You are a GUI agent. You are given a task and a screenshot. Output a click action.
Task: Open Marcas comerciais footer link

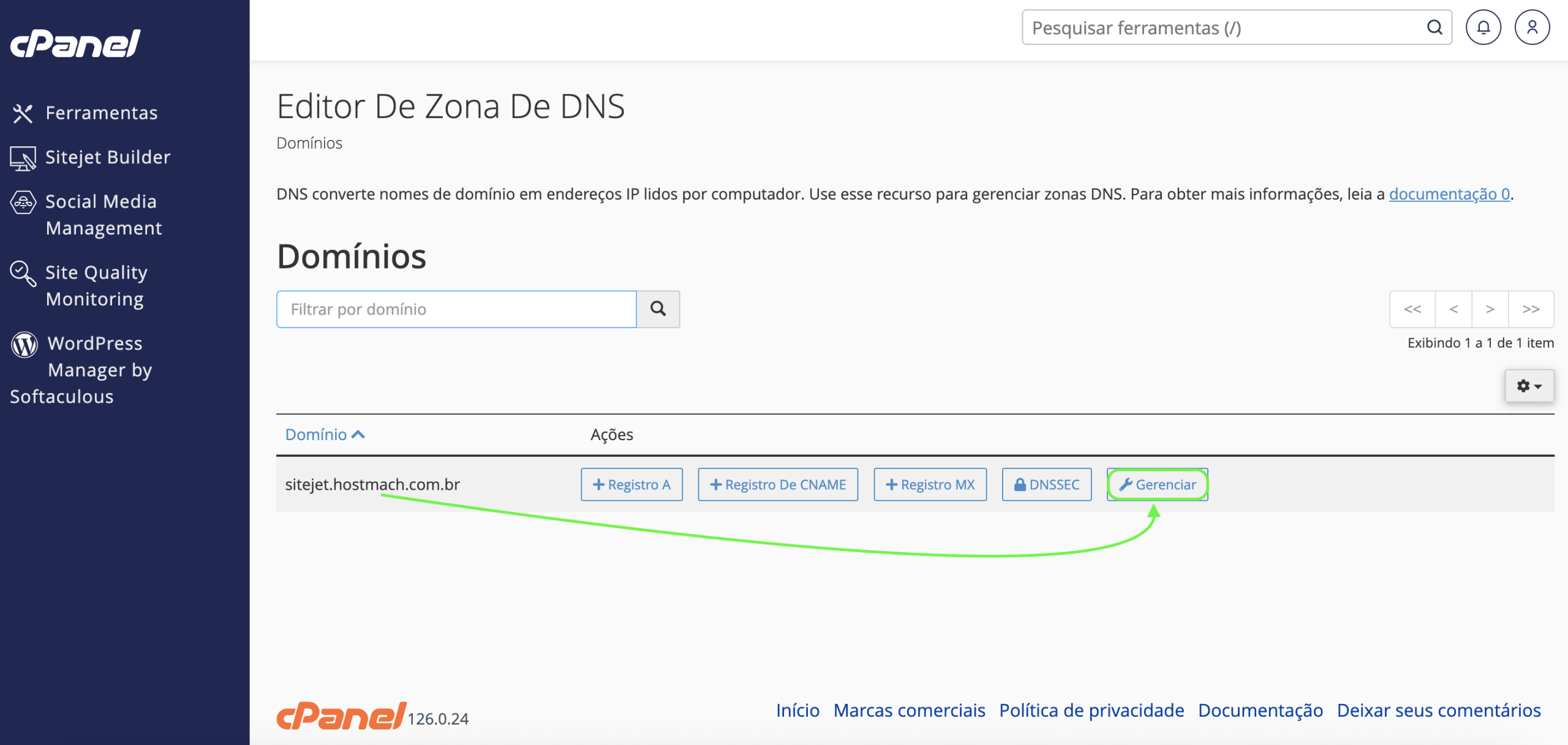coord(909,710)
